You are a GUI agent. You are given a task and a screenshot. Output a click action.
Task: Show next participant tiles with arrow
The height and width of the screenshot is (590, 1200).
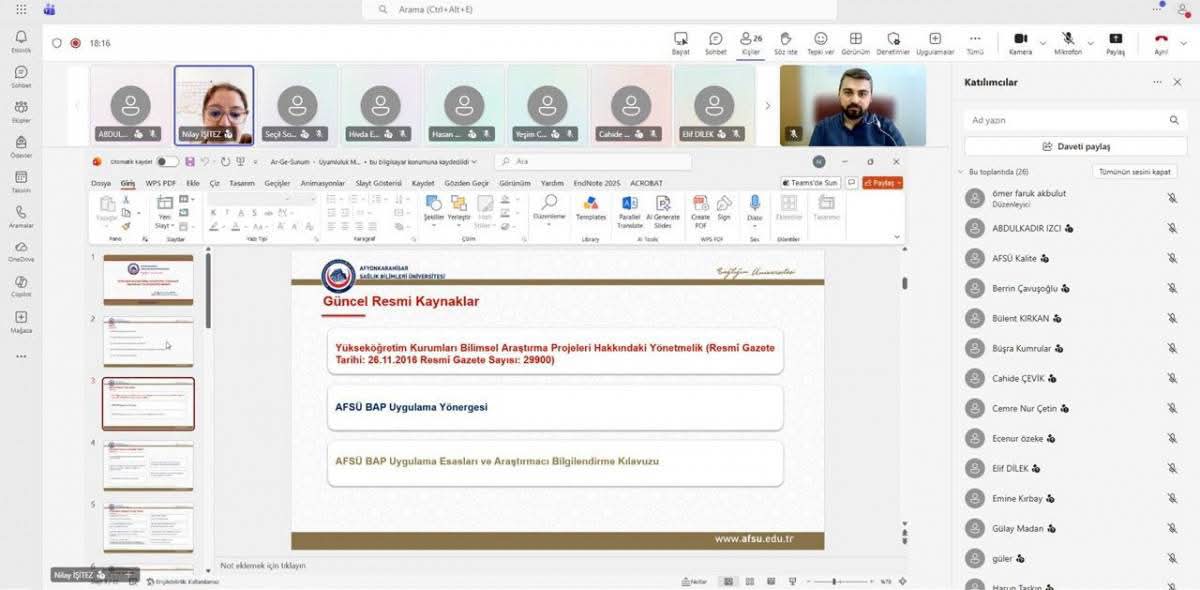pyautogui.click(x=768, y=105)
